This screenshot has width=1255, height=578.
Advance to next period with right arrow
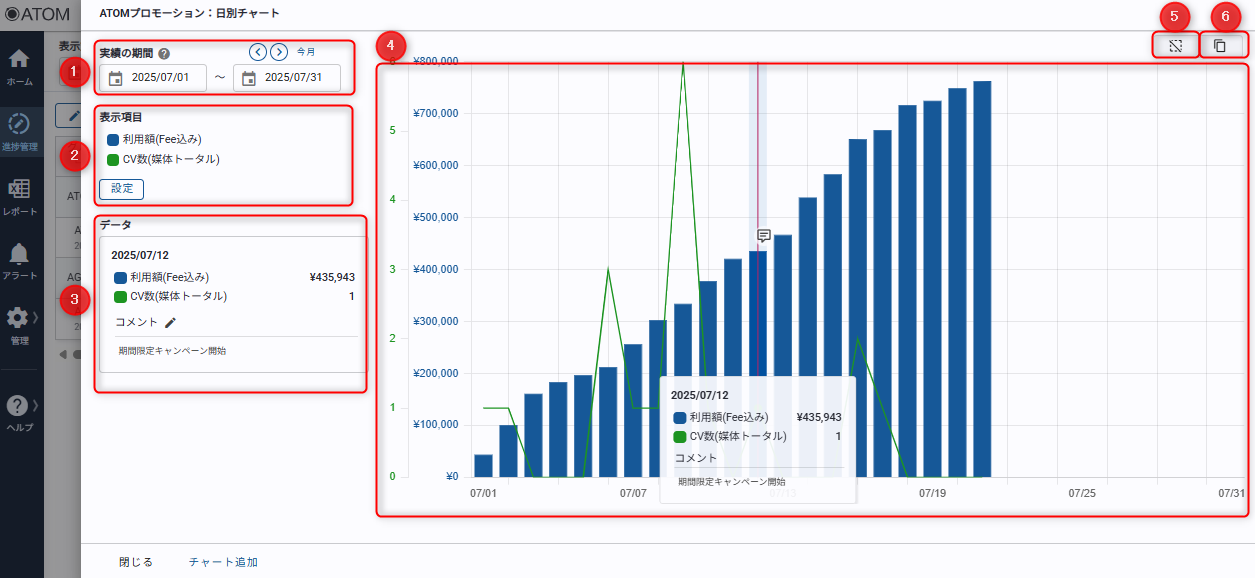click(x=279, y=52)
